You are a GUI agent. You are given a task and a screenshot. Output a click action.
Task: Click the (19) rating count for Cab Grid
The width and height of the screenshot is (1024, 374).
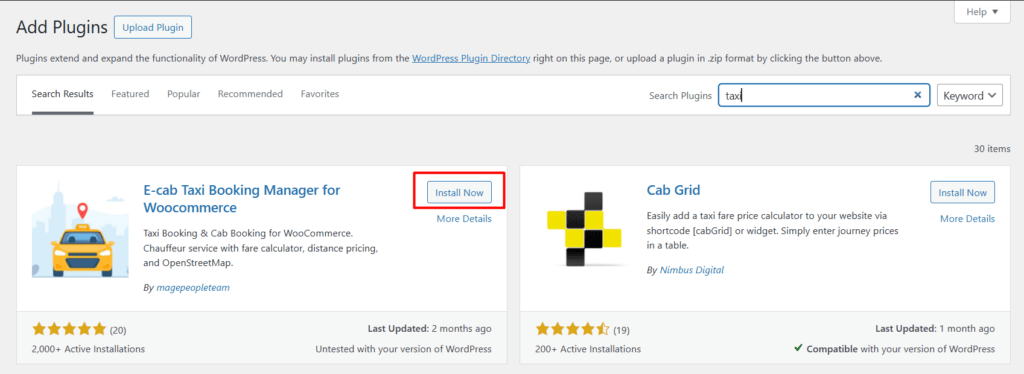pos(621,330)
